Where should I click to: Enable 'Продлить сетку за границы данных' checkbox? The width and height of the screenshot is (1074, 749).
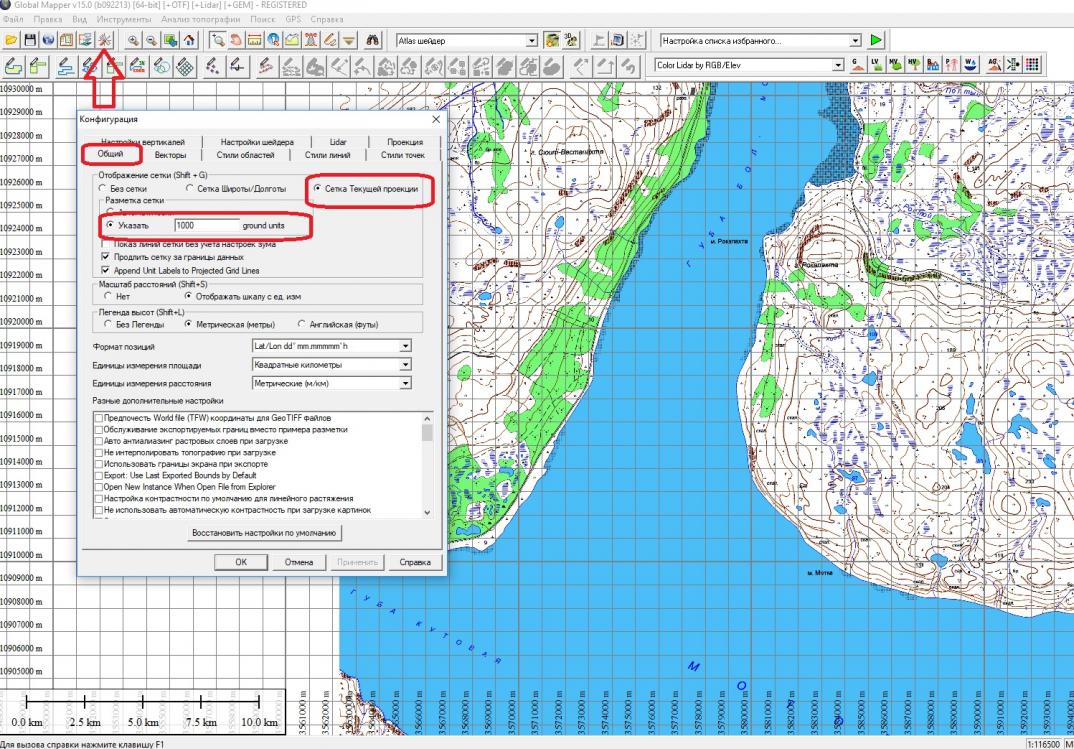tap(107, 256)
